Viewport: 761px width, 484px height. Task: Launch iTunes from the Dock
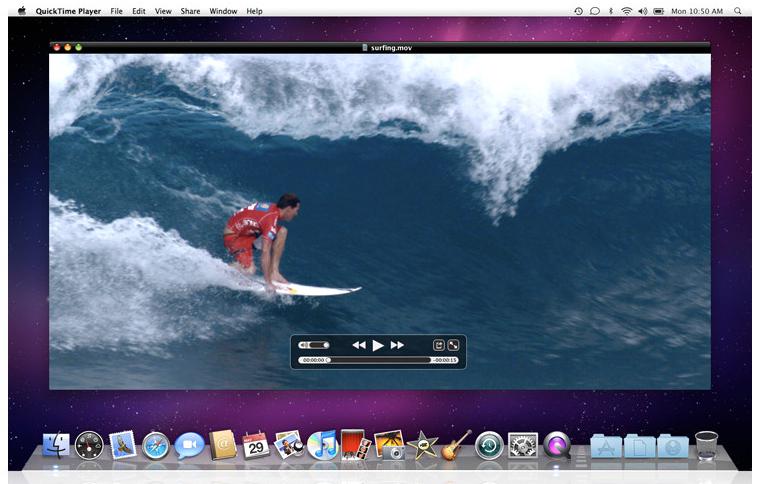pos(322,445)
